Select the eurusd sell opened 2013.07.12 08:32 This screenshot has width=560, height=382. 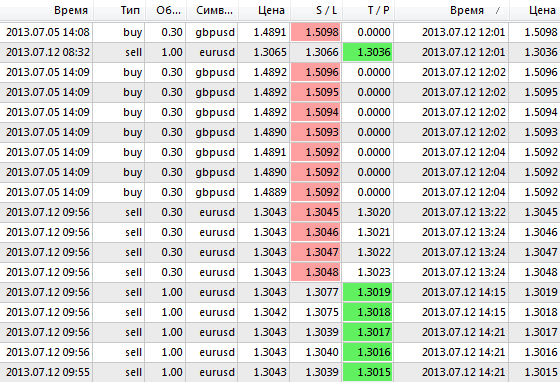[x=280, y=52]
